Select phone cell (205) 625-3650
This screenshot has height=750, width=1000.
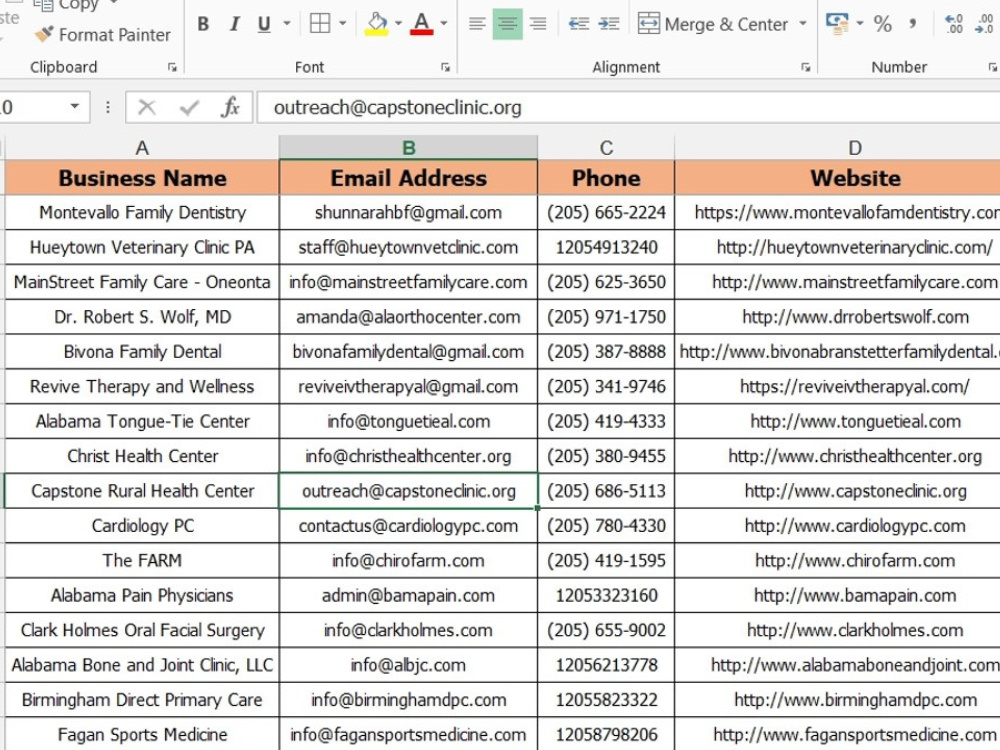pos(606,282)
